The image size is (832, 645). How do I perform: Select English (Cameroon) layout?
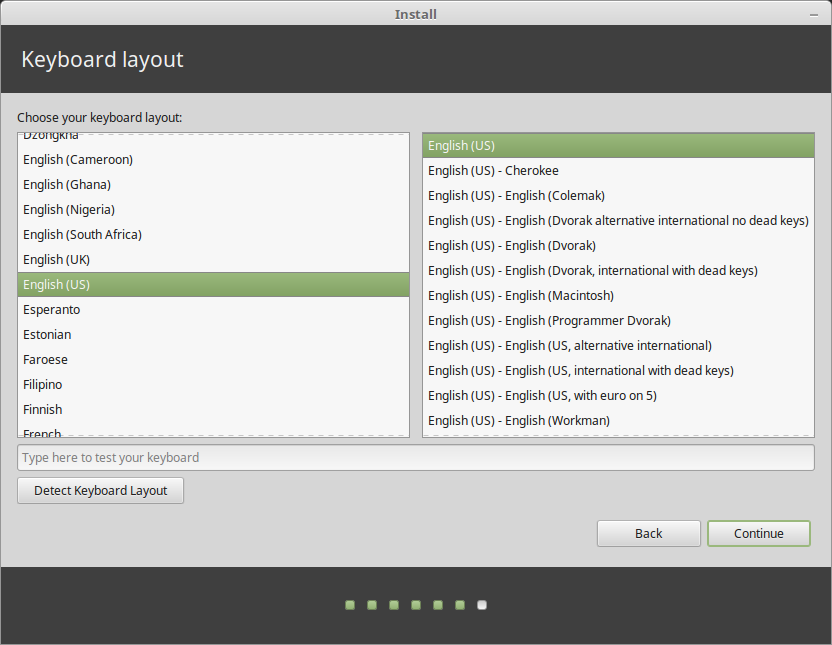tap(213, 160)
